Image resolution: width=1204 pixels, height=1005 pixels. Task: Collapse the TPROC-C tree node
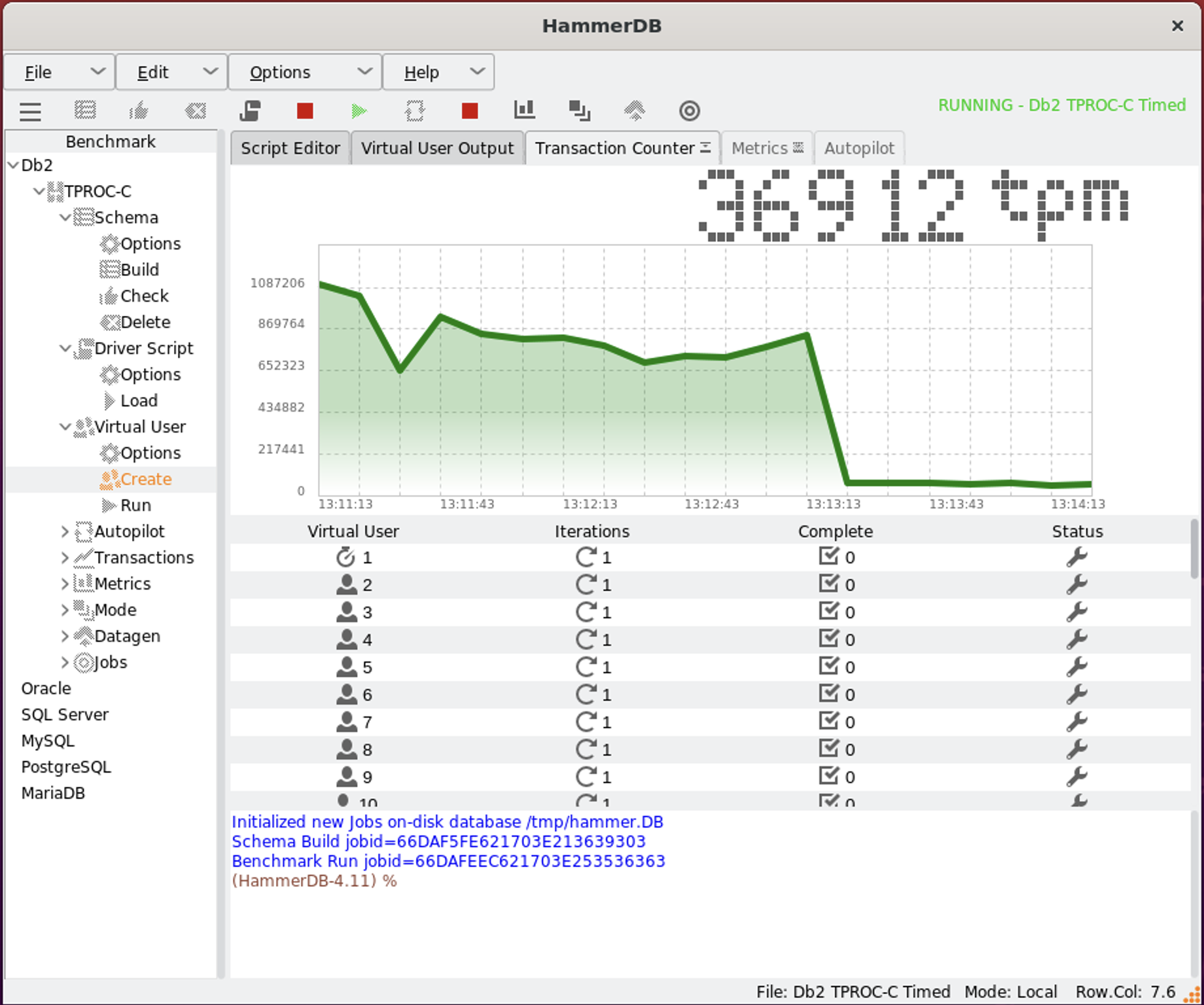[39, 191]
